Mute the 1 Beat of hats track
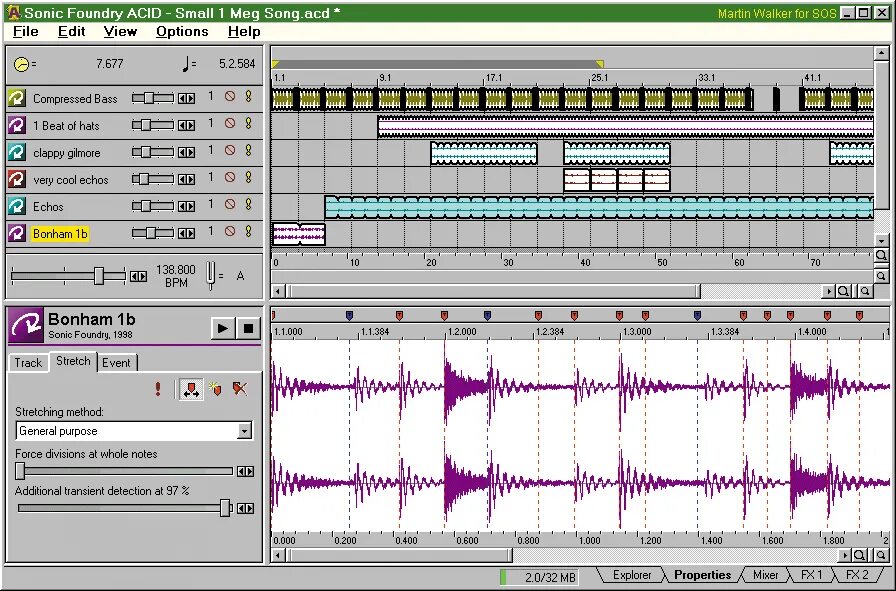 point(230,123)
